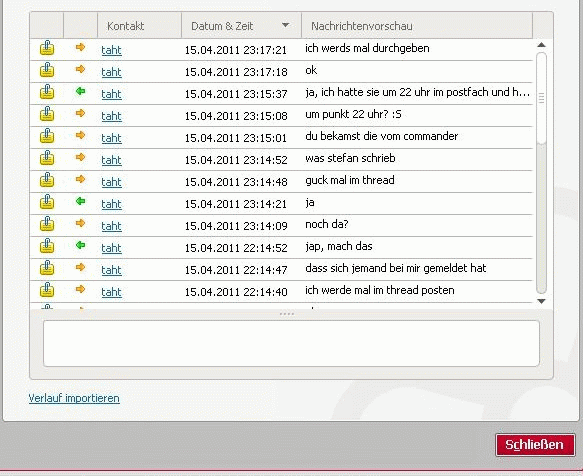Image resolution: width=583 pixels, height=476 pixels.
Task: Click the scroll up arrow of message list
Action: (541, 45)
